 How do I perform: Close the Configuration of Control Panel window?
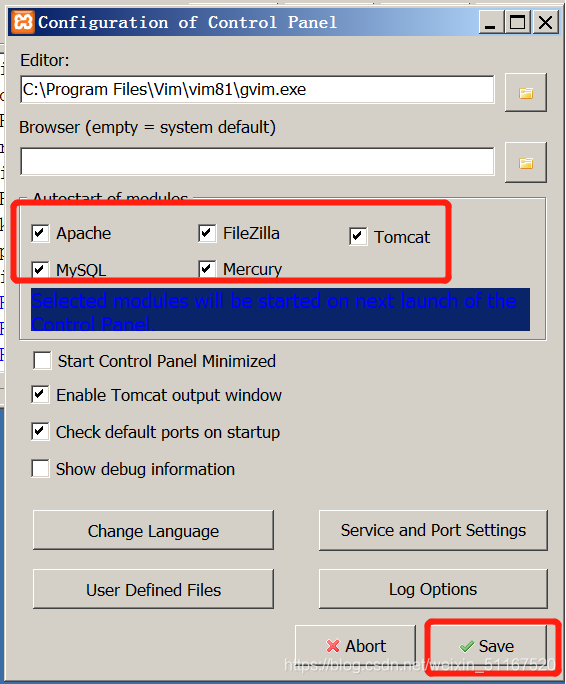(545, 22)
